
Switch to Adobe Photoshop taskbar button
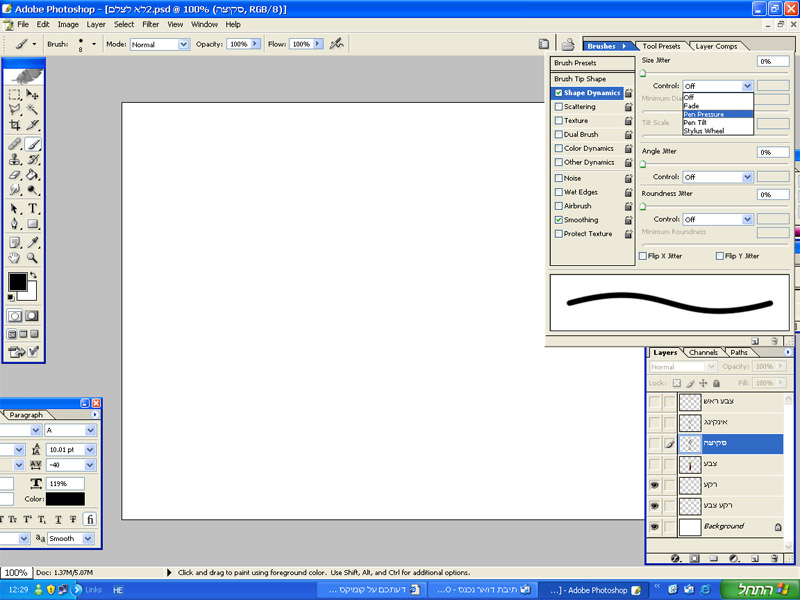(593, 590)
